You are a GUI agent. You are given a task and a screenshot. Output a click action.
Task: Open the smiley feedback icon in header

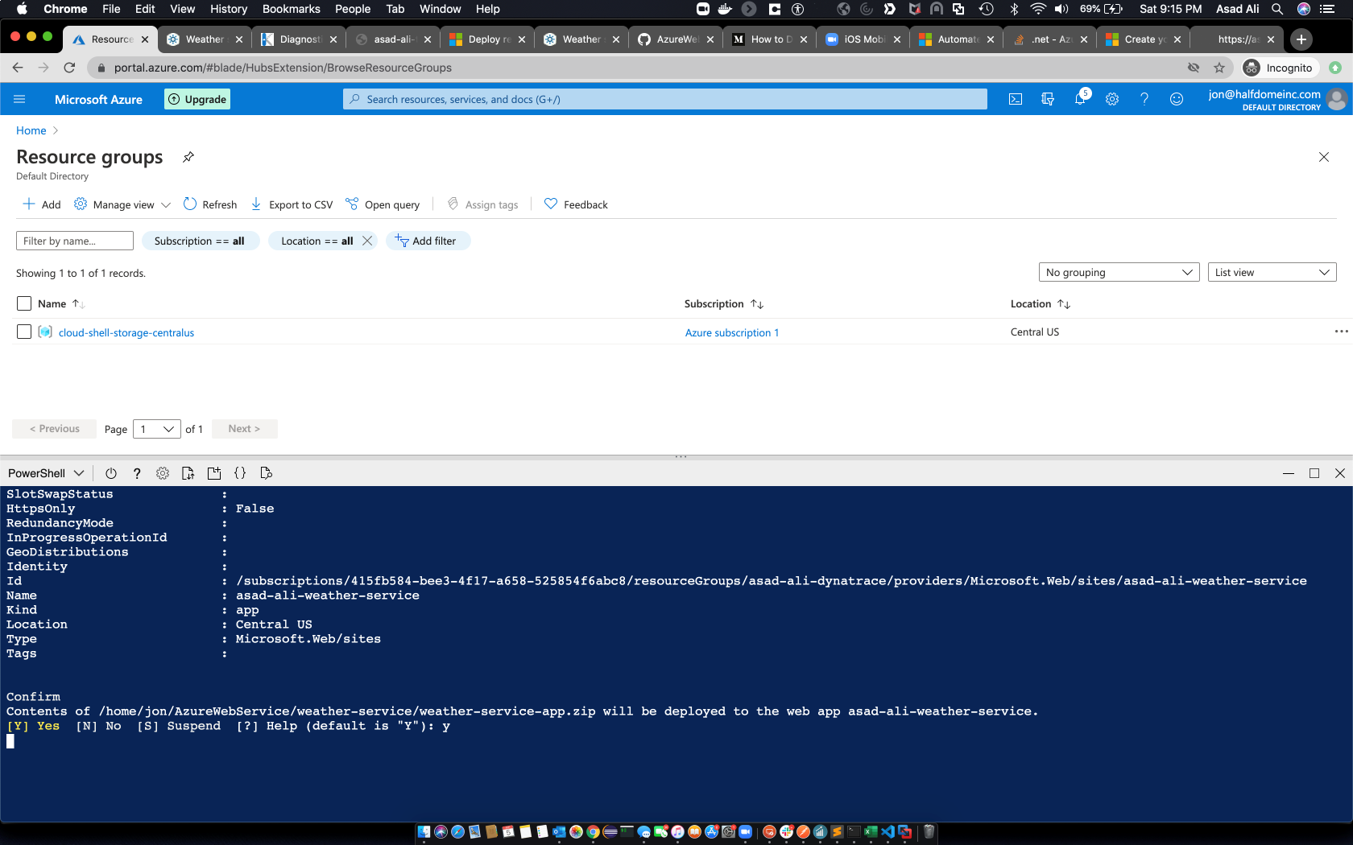point(1176,99)
